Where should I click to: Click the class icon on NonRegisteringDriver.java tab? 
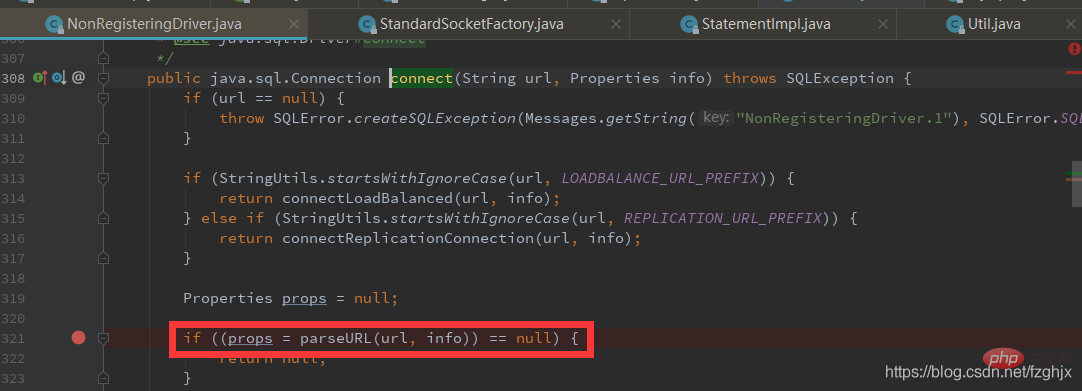click(x=54, y=25)
